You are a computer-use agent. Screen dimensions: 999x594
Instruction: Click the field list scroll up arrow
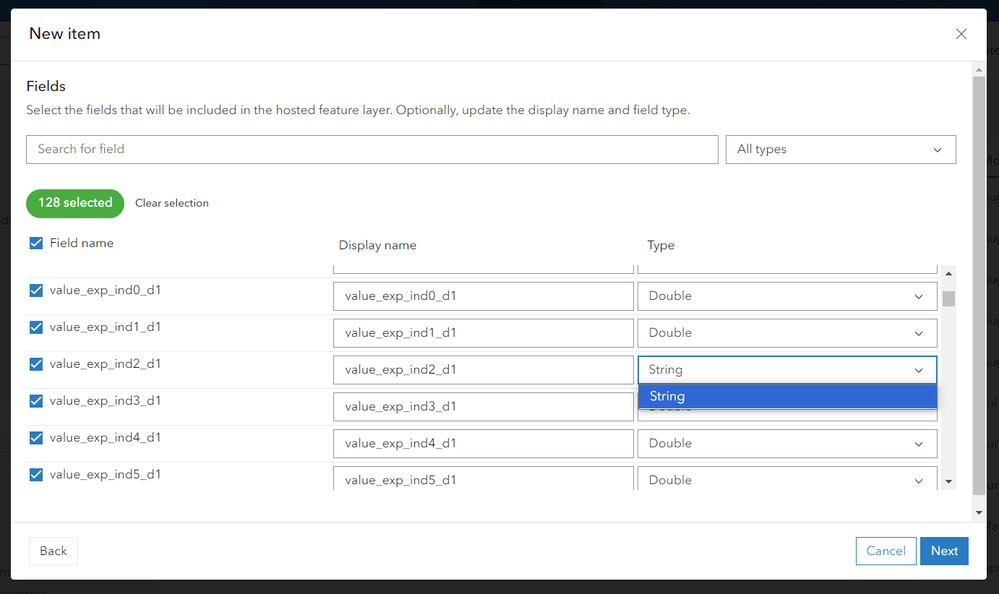948,273
